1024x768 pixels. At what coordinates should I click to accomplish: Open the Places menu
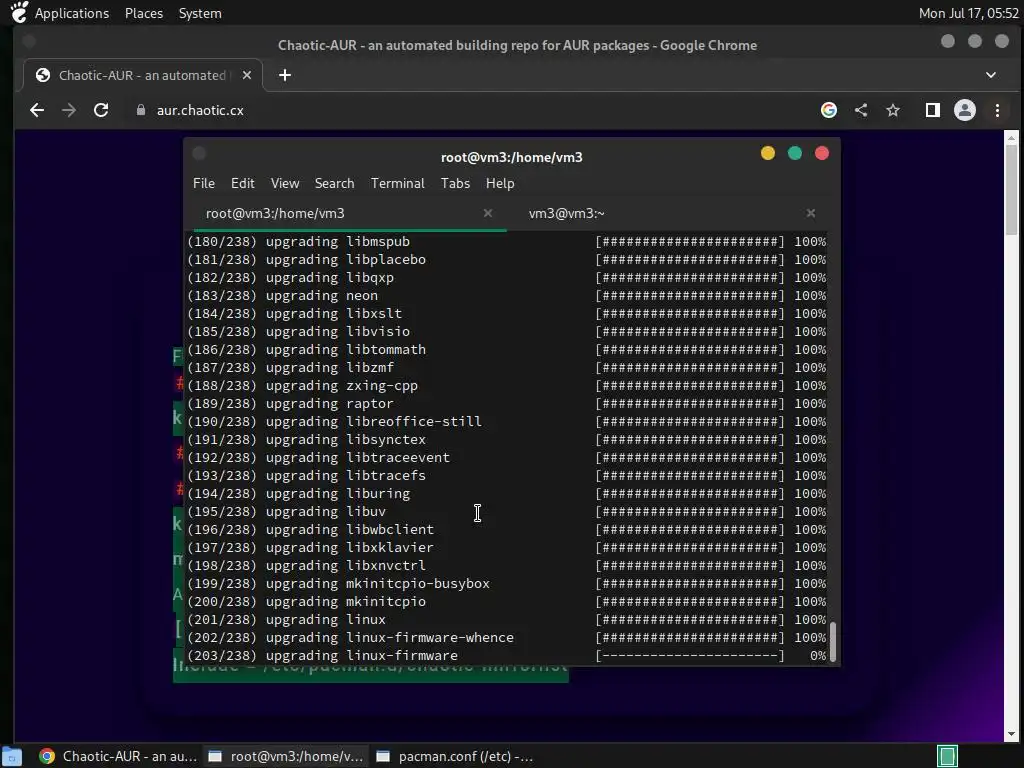click(144, 13)
